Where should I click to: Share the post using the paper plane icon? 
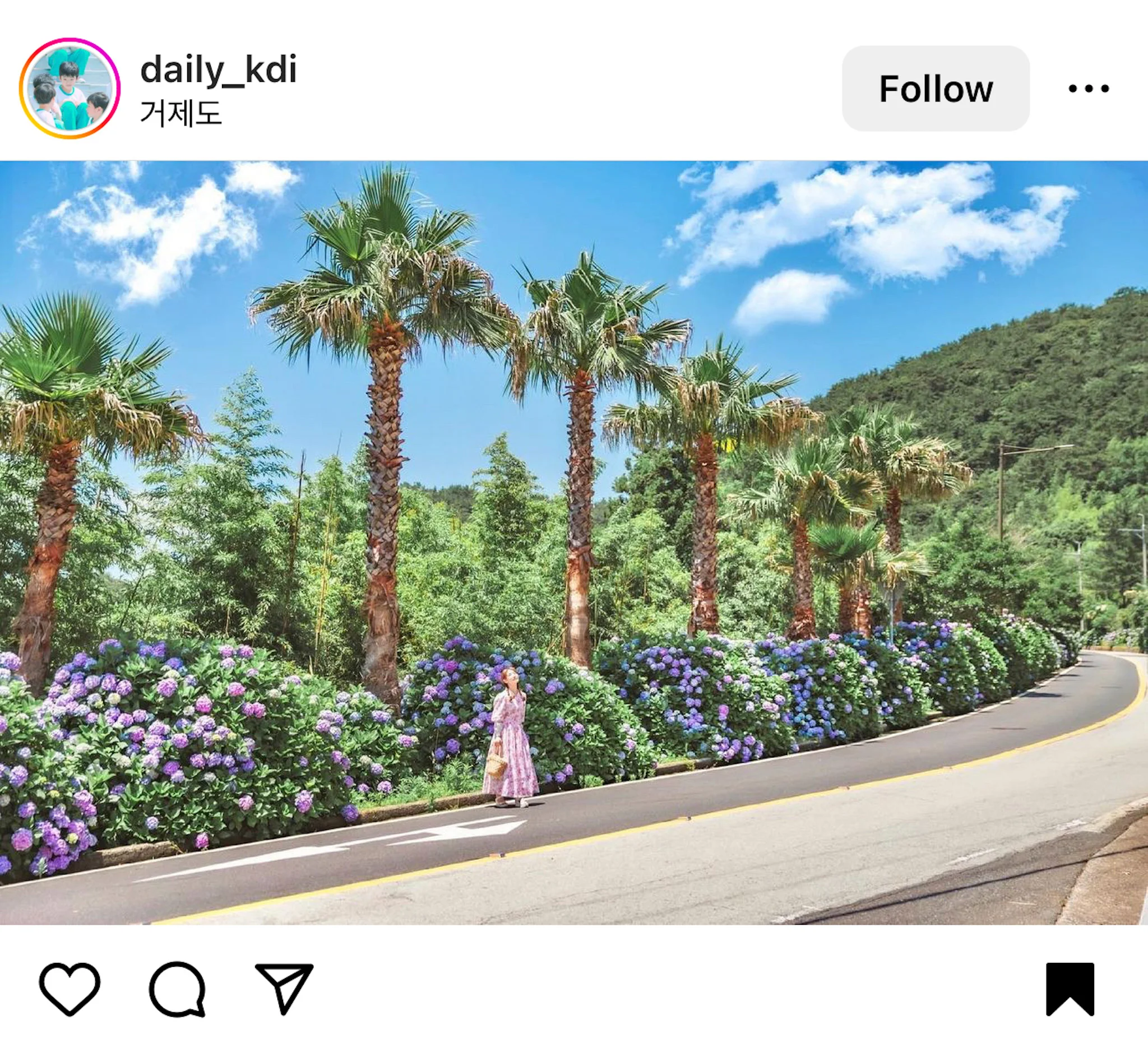click(x=284, y=989)
